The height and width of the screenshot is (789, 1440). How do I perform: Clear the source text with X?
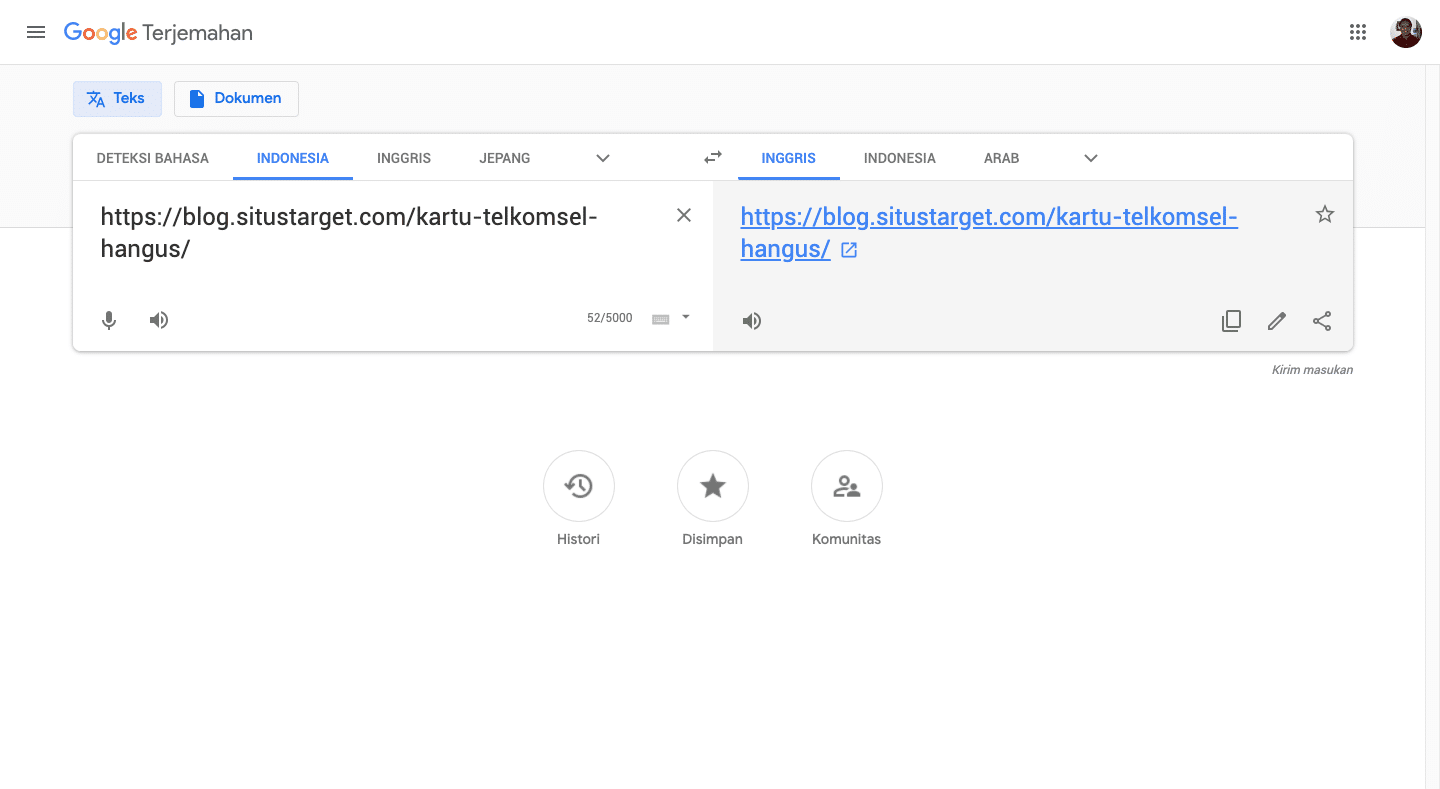coord(684,215)
